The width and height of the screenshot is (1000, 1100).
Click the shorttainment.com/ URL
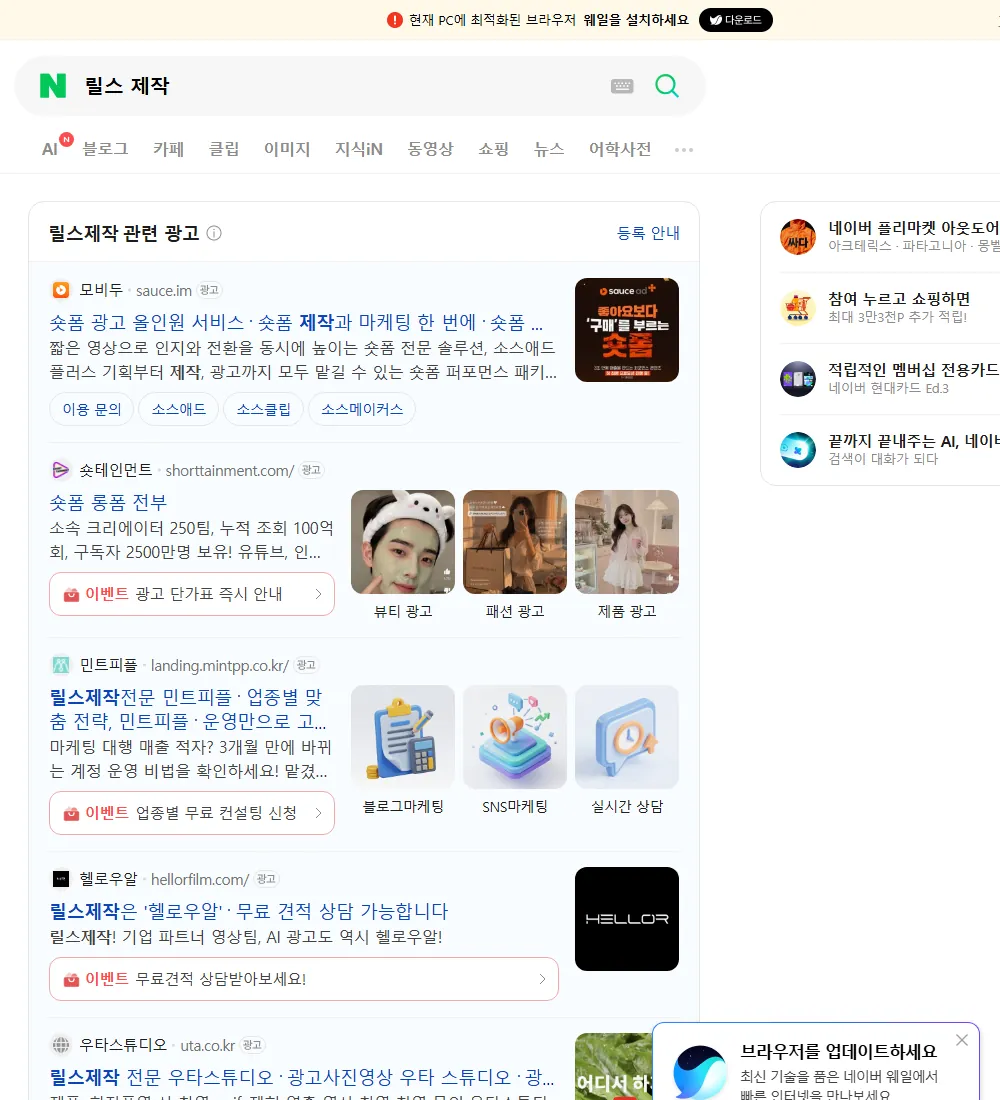pyautogui.click(x=229, y=470)
